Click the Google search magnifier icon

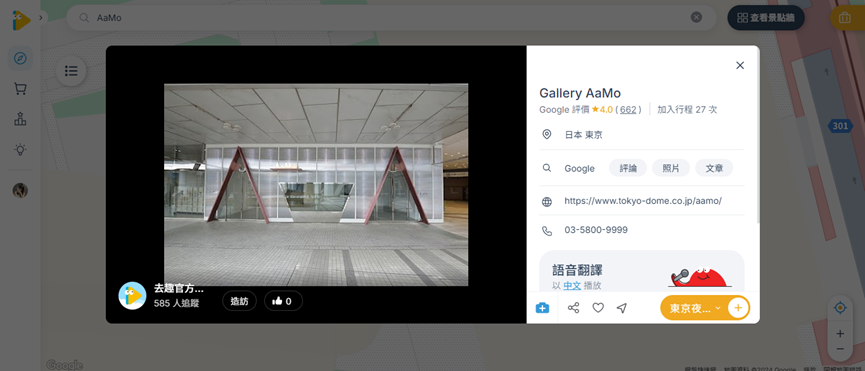547,168
